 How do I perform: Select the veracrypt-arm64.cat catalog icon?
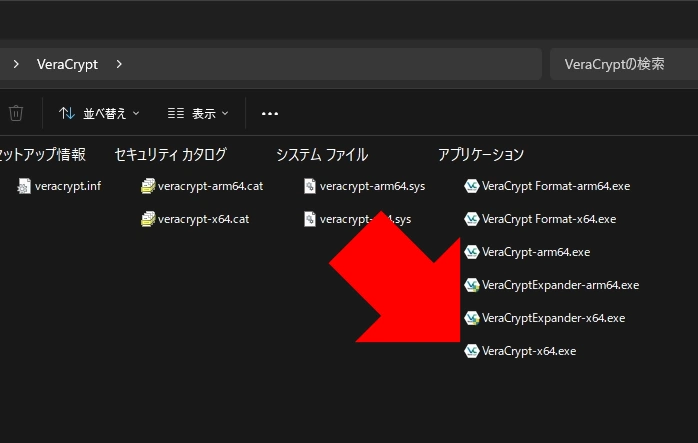(148, 186)
